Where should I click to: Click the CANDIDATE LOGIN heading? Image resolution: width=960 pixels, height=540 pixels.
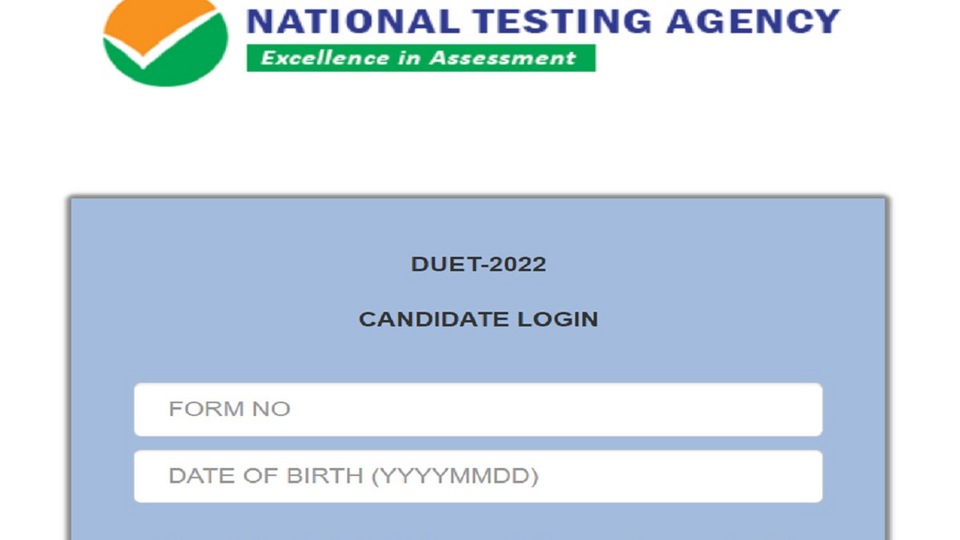pos(478,319)
